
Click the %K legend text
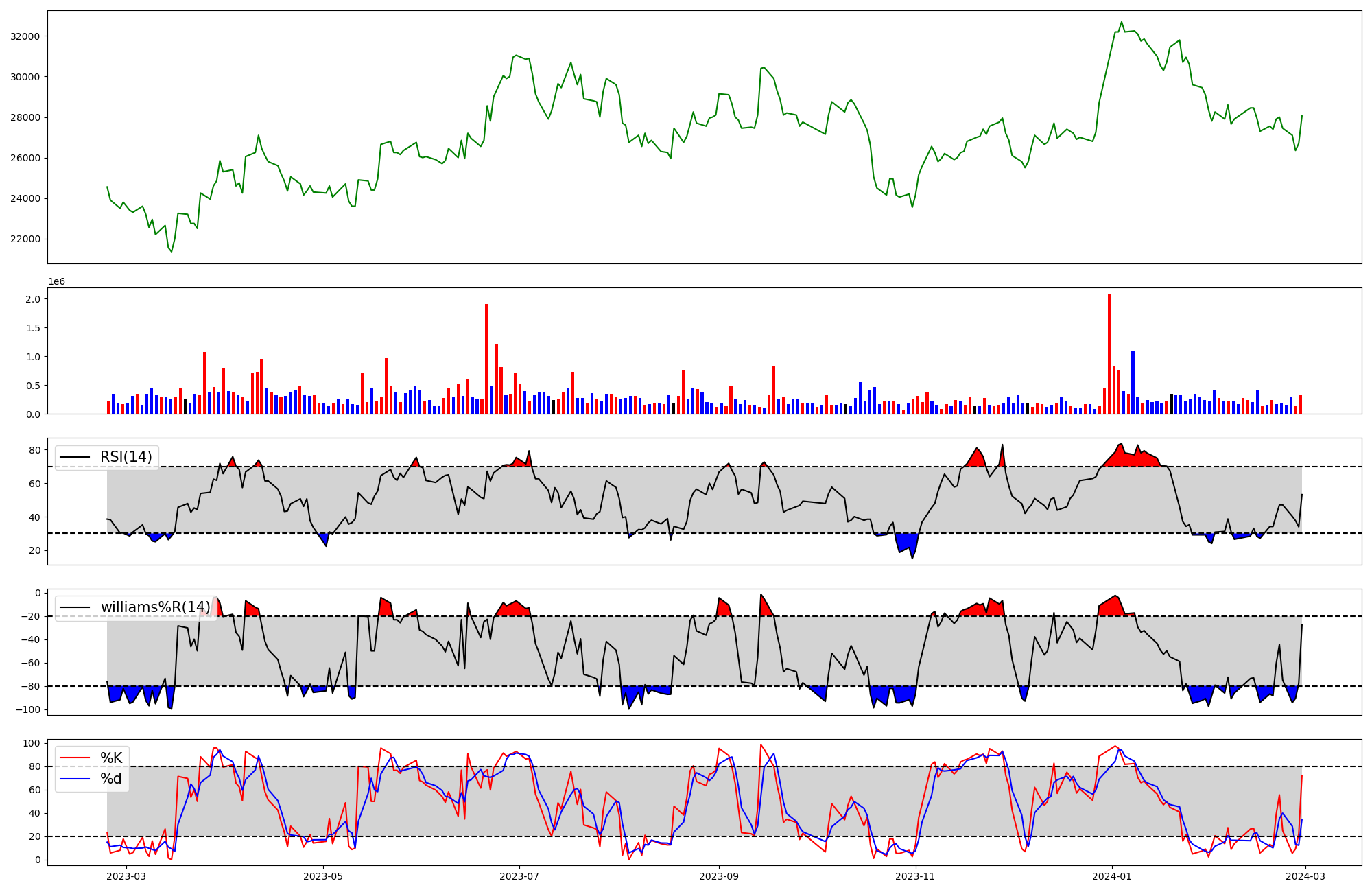(x=111, y=758)
